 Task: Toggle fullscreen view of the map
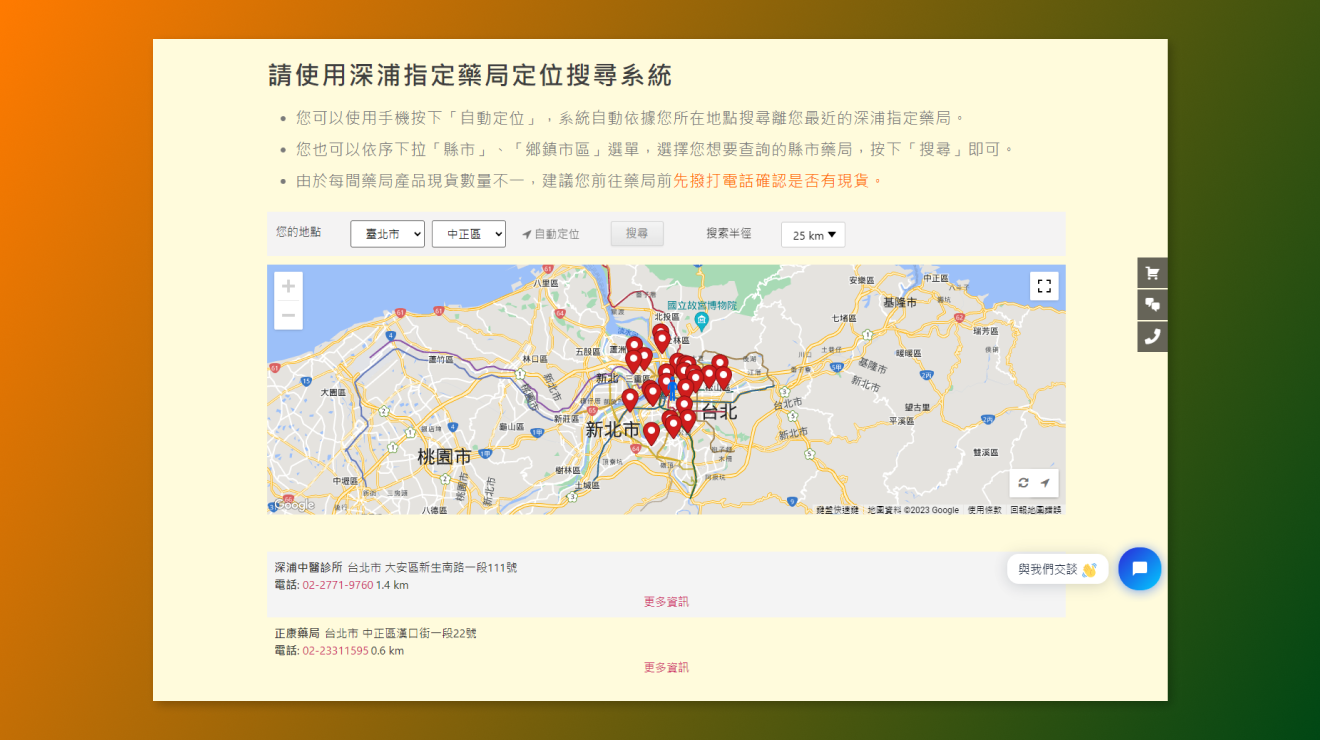tap(1044, 286)
